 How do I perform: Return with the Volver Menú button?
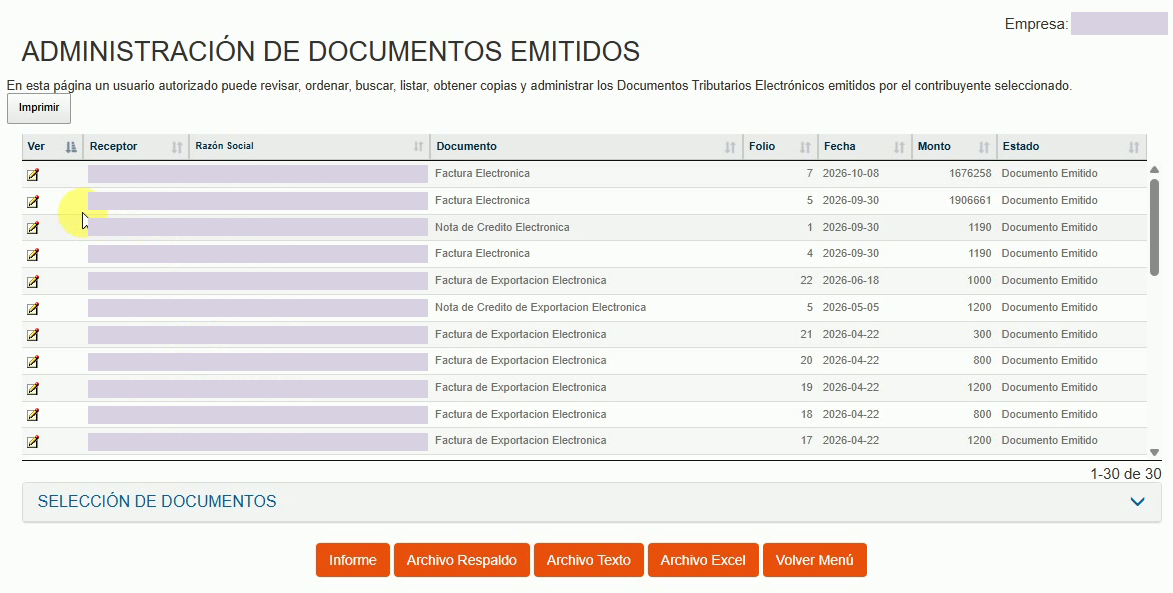point(815,560)
